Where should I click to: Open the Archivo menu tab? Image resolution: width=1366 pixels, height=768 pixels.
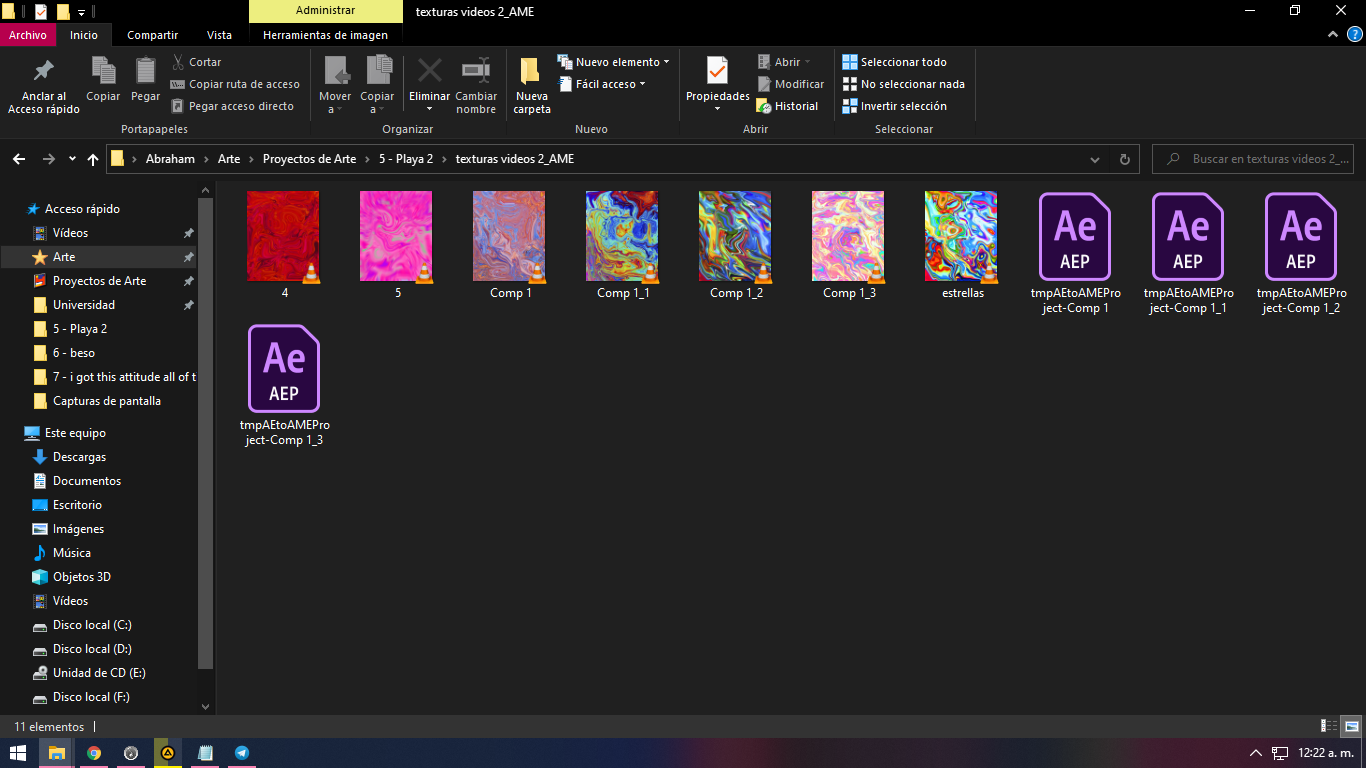(x=28, y=35)
